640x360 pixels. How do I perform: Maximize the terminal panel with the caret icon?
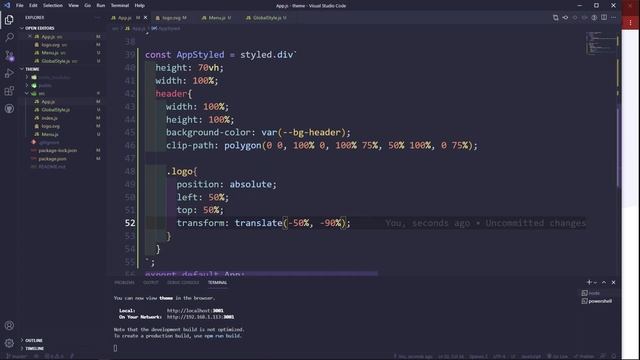(x=604, y=282)
